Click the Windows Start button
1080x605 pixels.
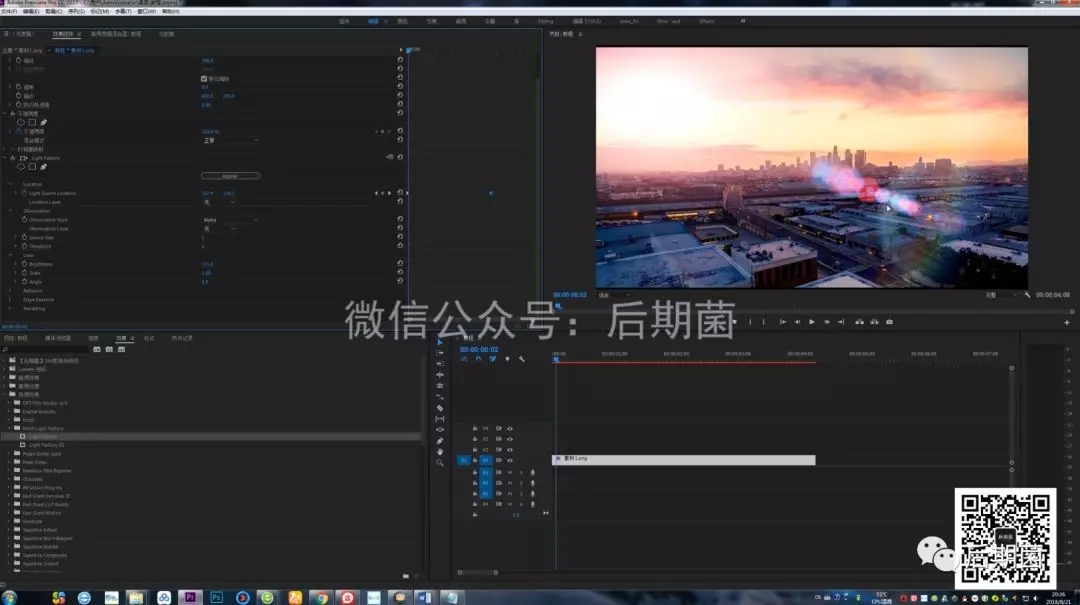click(x=9, y=597)
